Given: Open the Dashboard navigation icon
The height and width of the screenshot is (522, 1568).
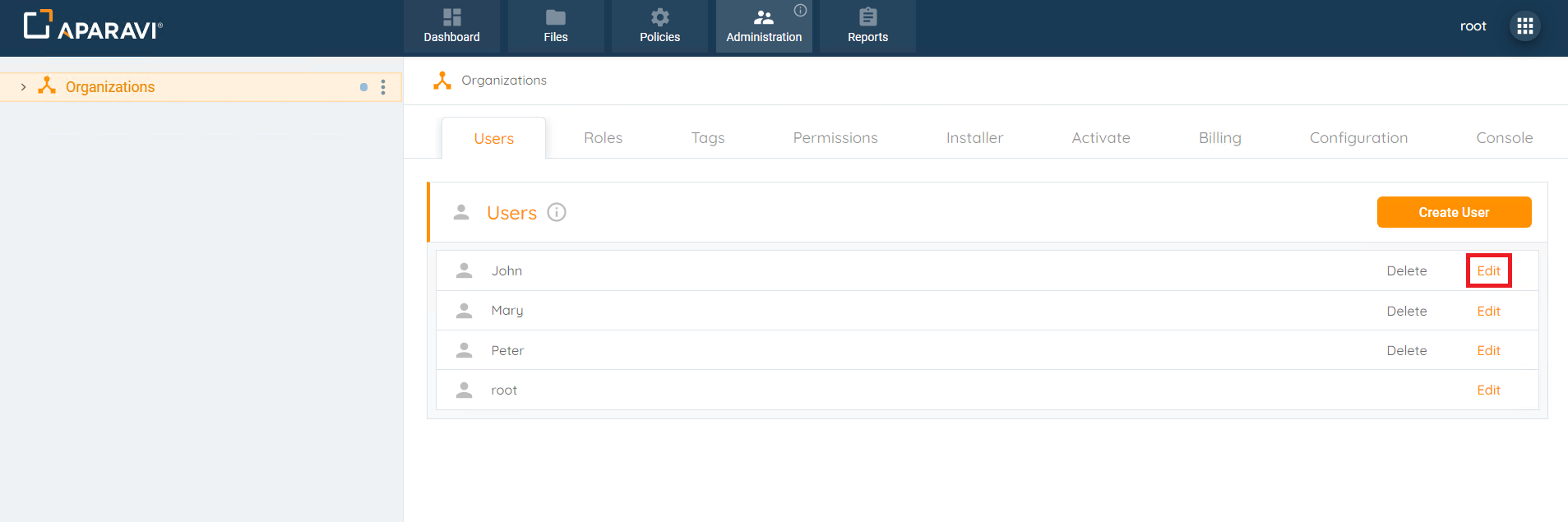Looking at the screenshot, I should [451, 17].
